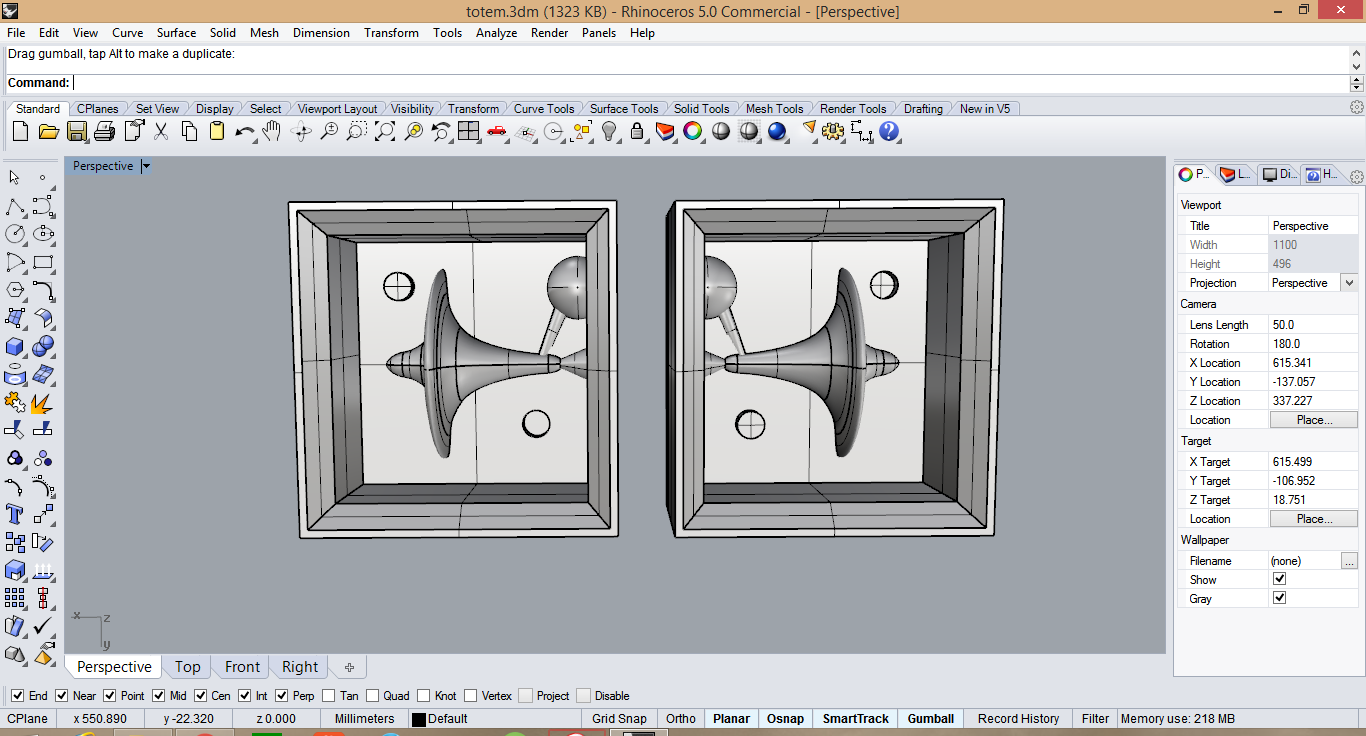Click the Undo arrow icon
The height and width of the screenshot is (736, 1366).
245,131
